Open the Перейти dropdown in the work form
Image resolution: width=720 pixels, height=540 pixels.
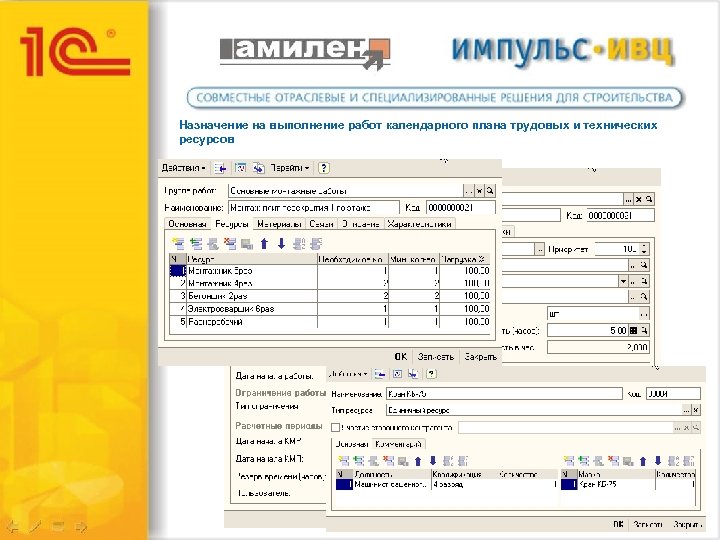290,168
